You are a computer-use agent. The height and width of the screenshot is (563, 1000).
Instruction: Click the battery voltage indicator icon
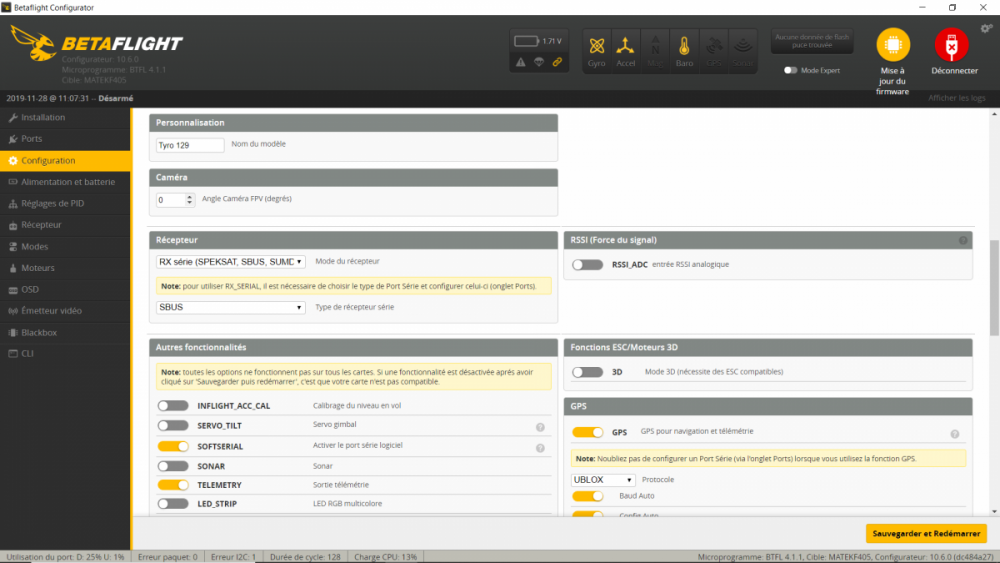(x=527, y=41)
